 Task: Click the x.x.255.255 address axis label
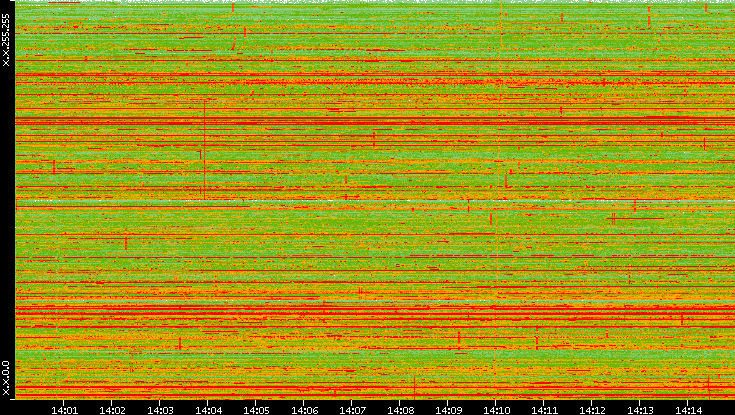click(6, 40)
